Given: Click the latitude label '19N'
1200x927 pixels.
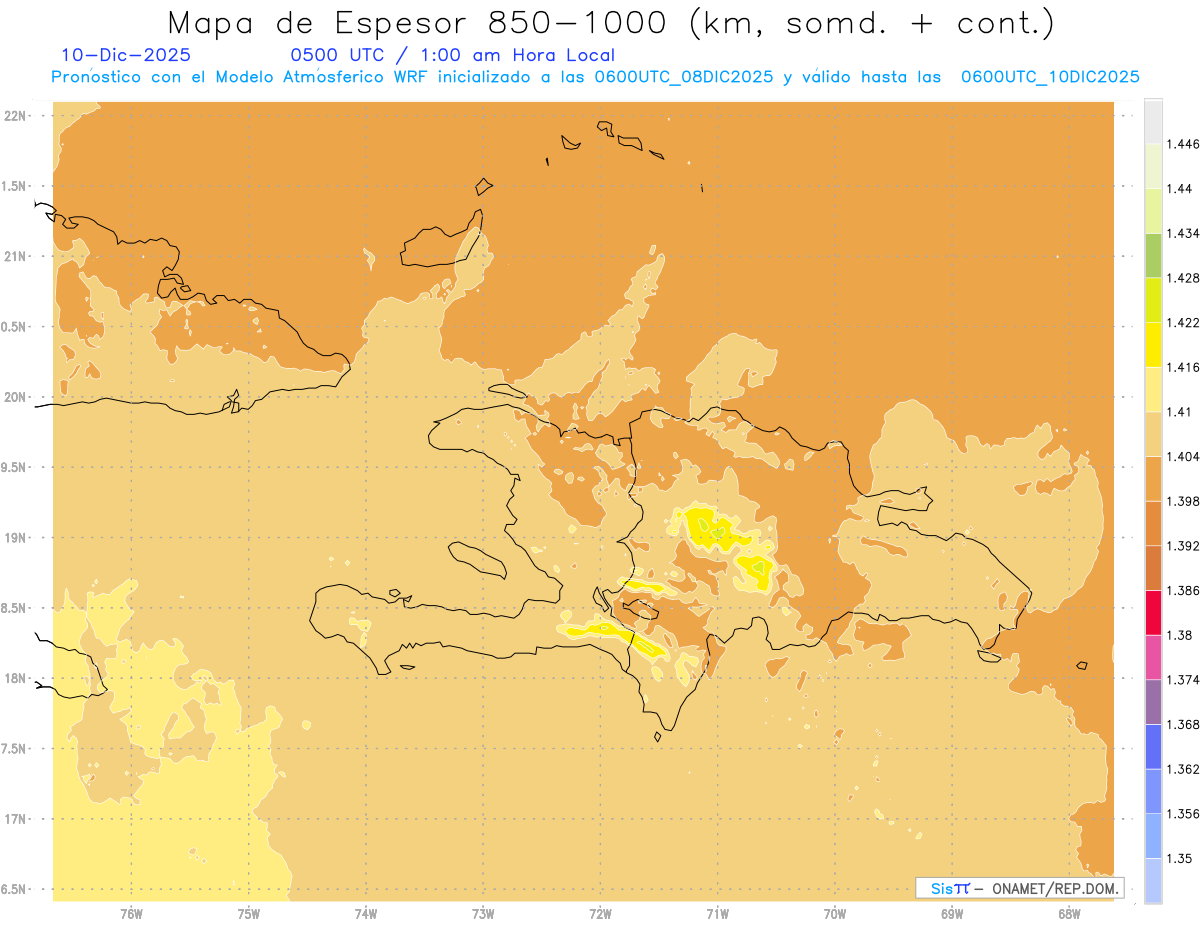Looking at the screenshot, I should [15, 538].
